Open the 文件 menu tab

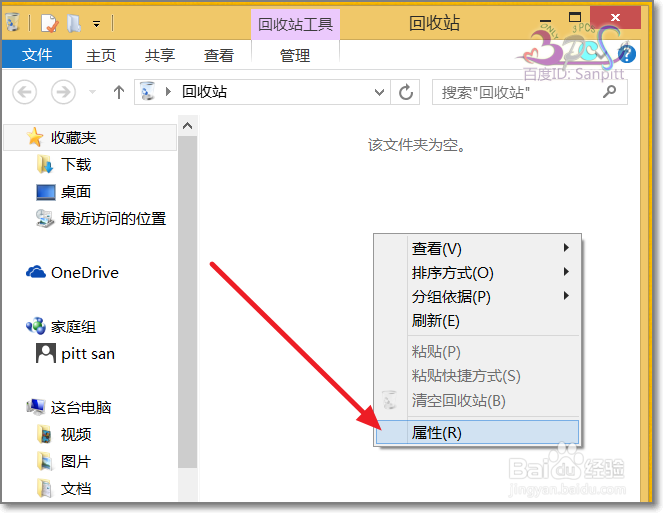37,54
